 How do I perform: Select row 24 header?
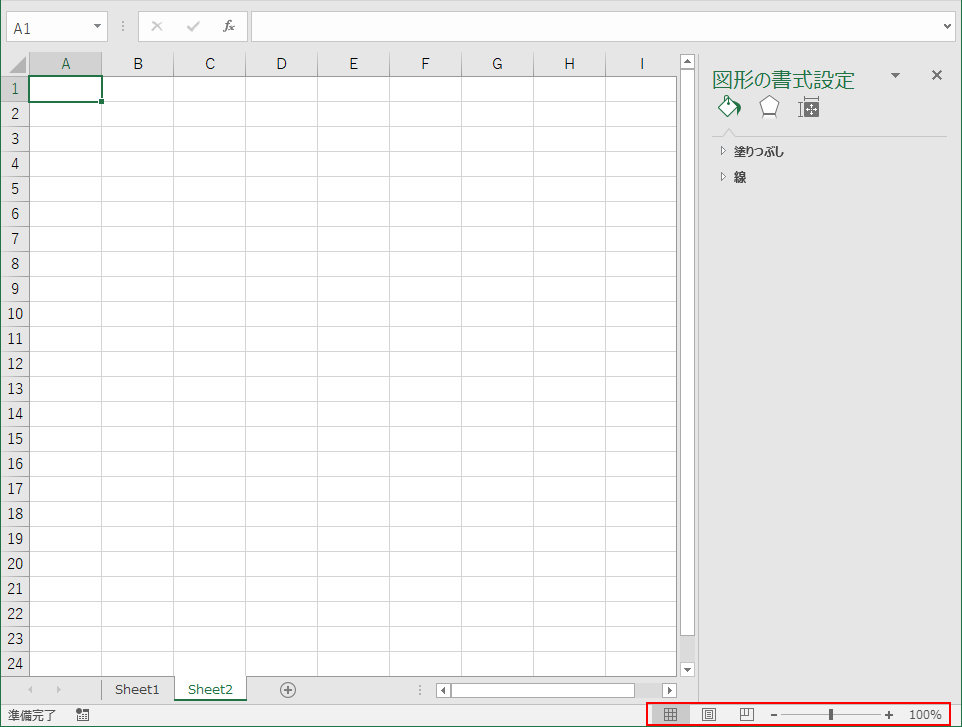[x=15, y=664]
